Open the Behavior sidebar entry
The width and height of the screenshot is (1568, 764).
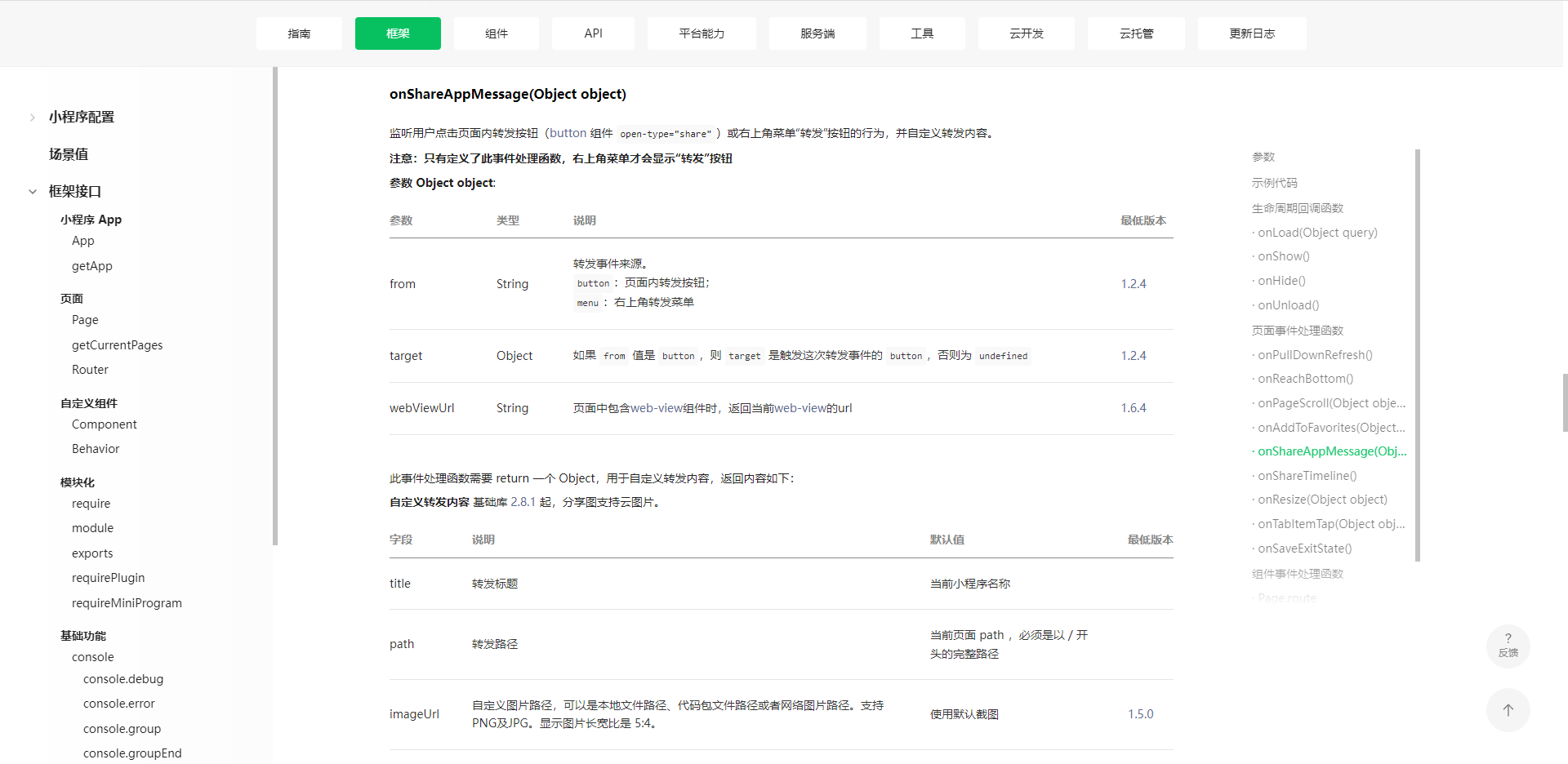point(96,449)
